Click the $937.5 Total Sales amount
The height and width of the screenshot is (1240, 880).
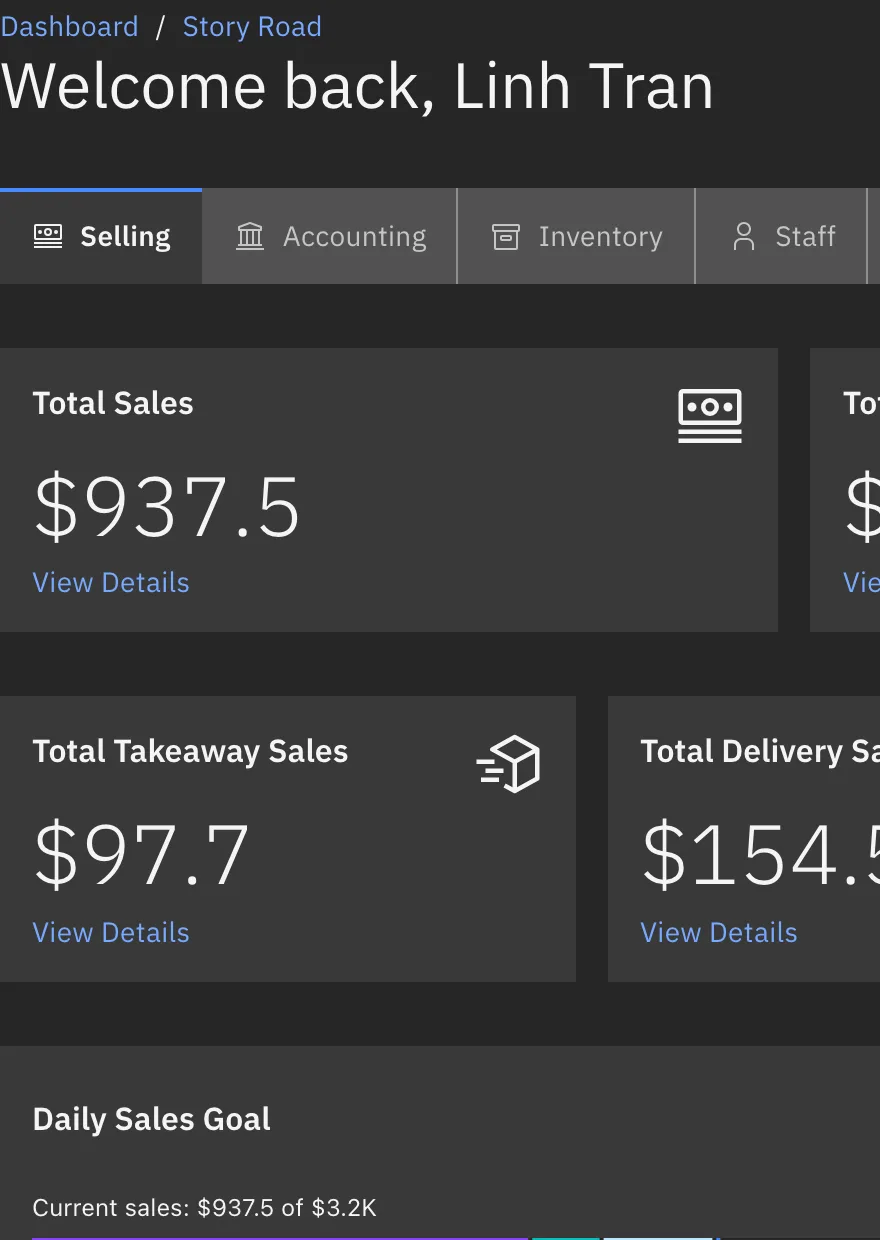tap(167, 507)
